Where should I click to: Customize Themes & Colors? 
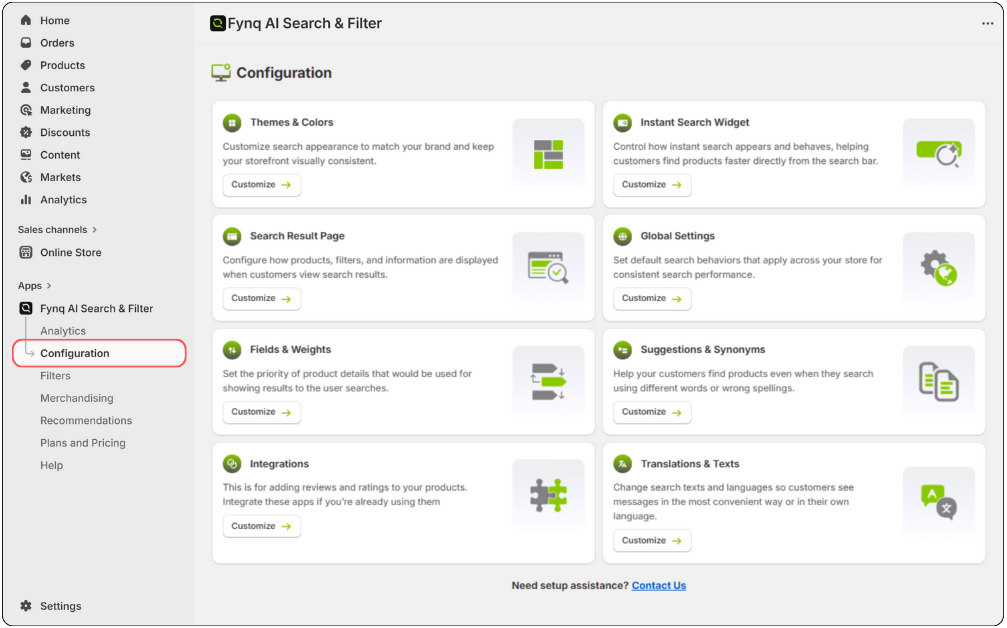(x=261, y=185)
